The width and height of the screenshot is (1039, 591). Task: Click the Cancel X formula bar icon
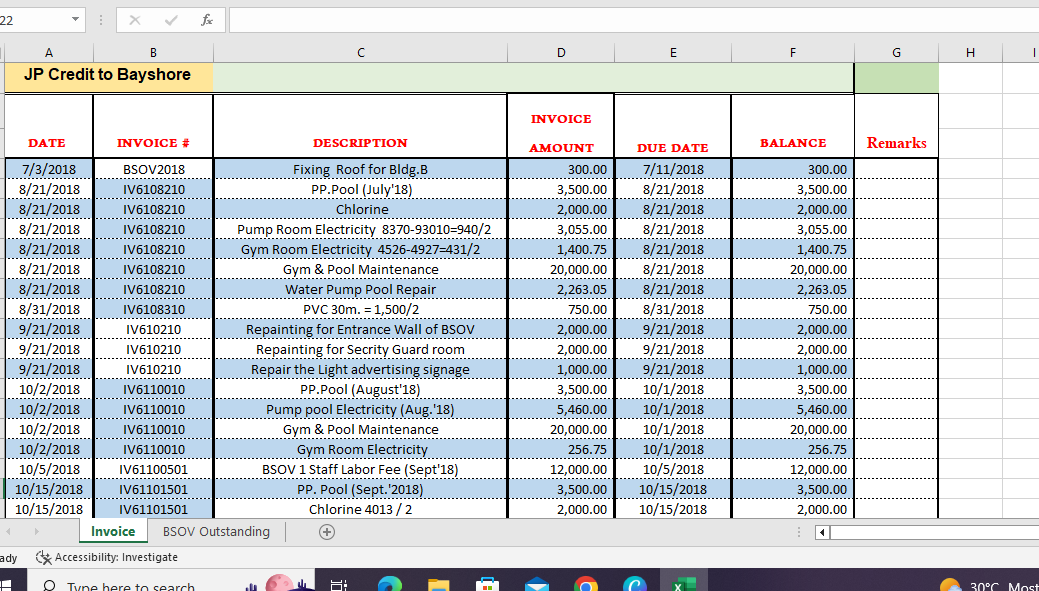(x=135, y=21)
